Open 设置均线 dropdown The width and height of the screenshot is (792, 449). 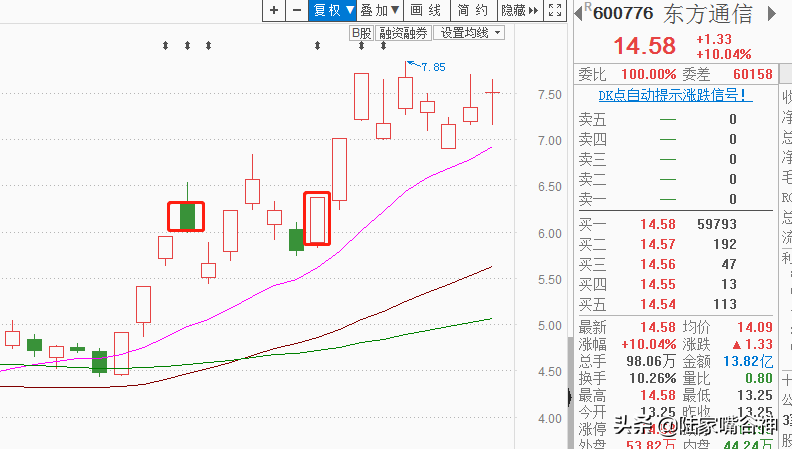pyautogui.click(x=469, y=33)
